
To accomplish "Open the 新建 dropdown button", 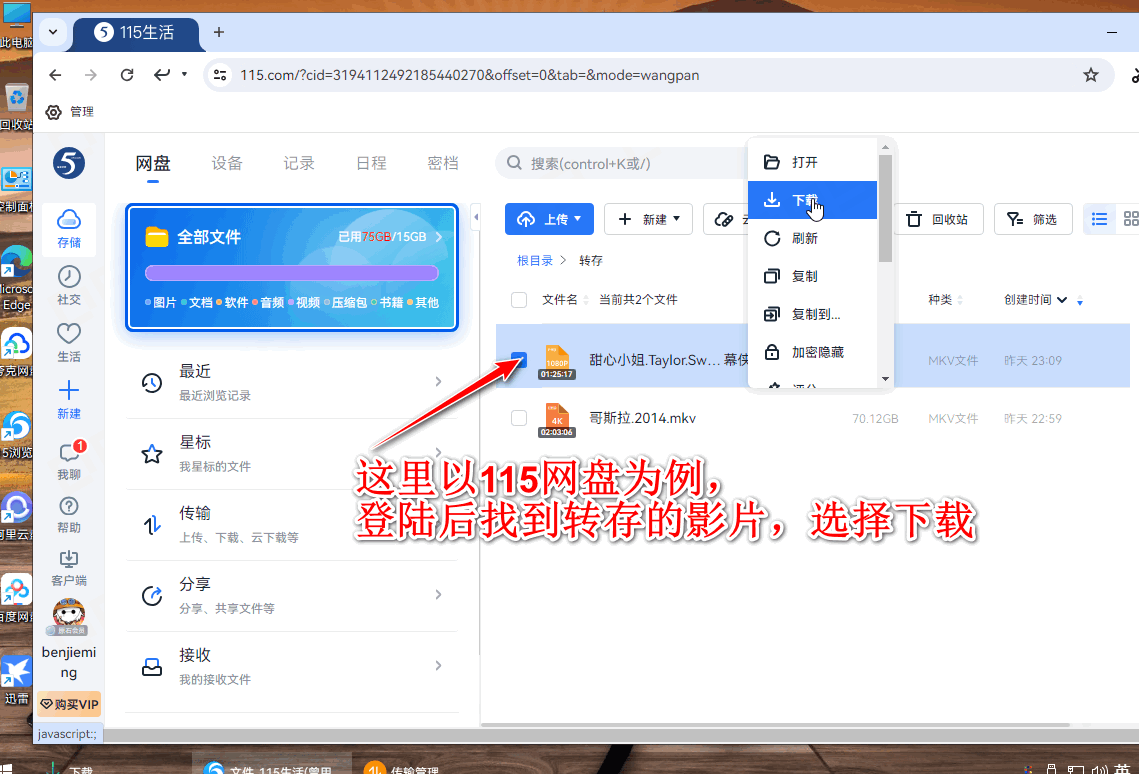I will pyautogui.click(x=648, y=219).
